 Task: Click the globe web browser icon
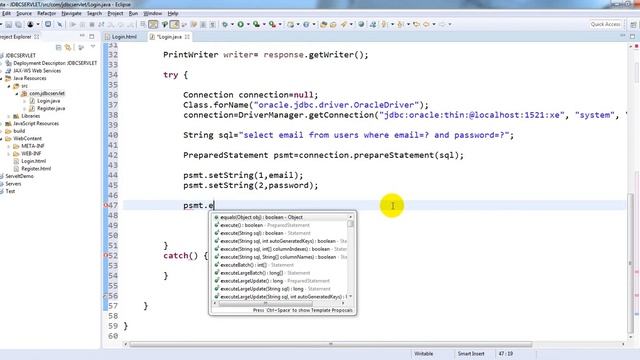(x=361, y=24)
